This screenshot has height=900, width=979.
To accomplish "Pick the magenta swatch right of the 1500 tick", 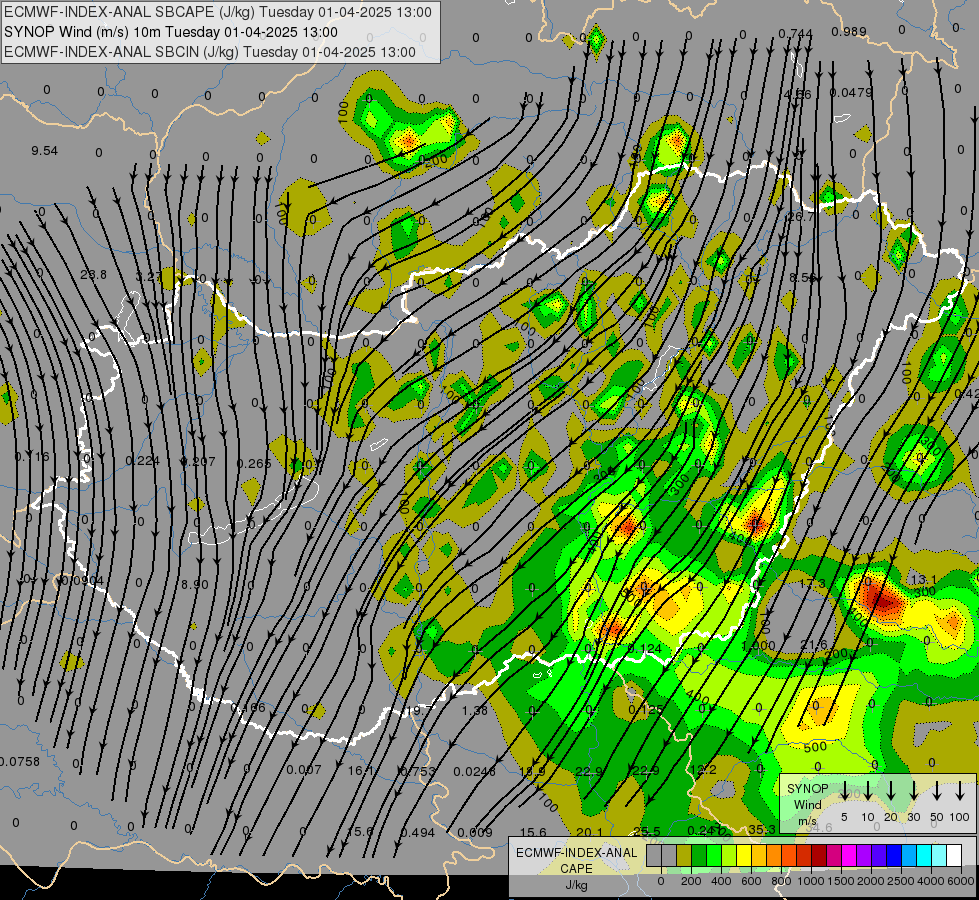I will (849, 856).
